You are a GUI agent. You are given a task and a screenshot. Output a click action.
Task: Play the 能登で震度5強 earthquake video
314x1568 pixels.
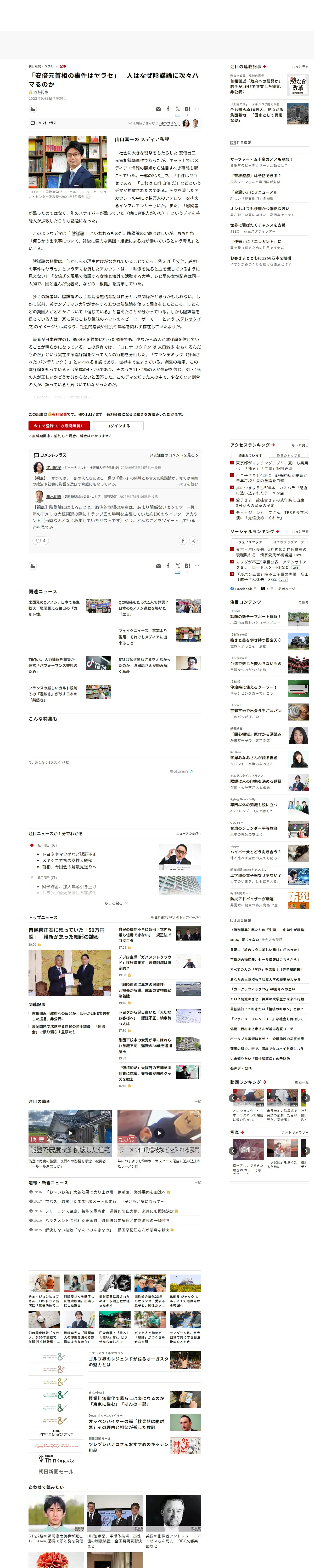[70, 1133]
